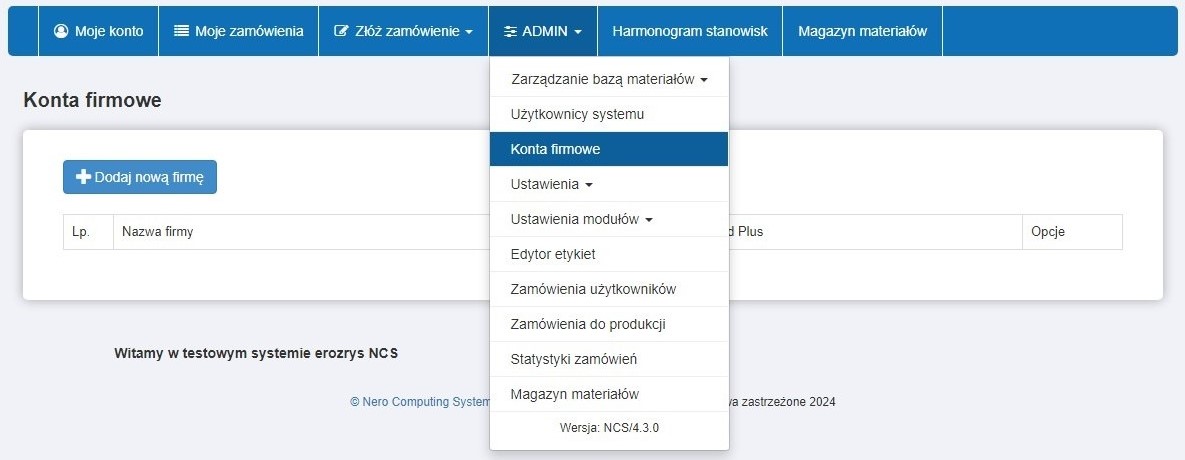
Task: Click the user icon beside Moje konto
Action: point(61,31)
